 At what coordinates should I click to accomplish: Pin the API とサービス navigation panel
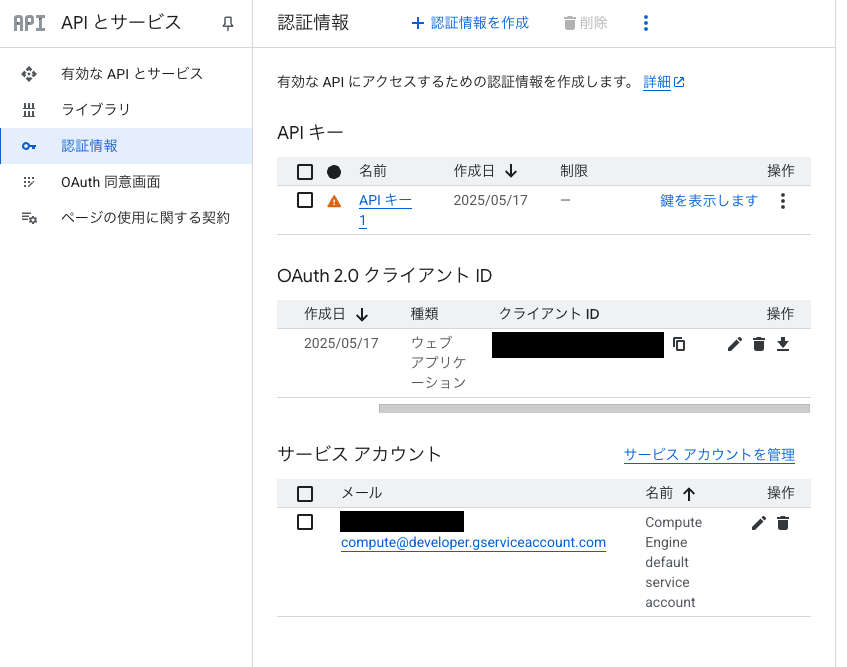(228, 23)
